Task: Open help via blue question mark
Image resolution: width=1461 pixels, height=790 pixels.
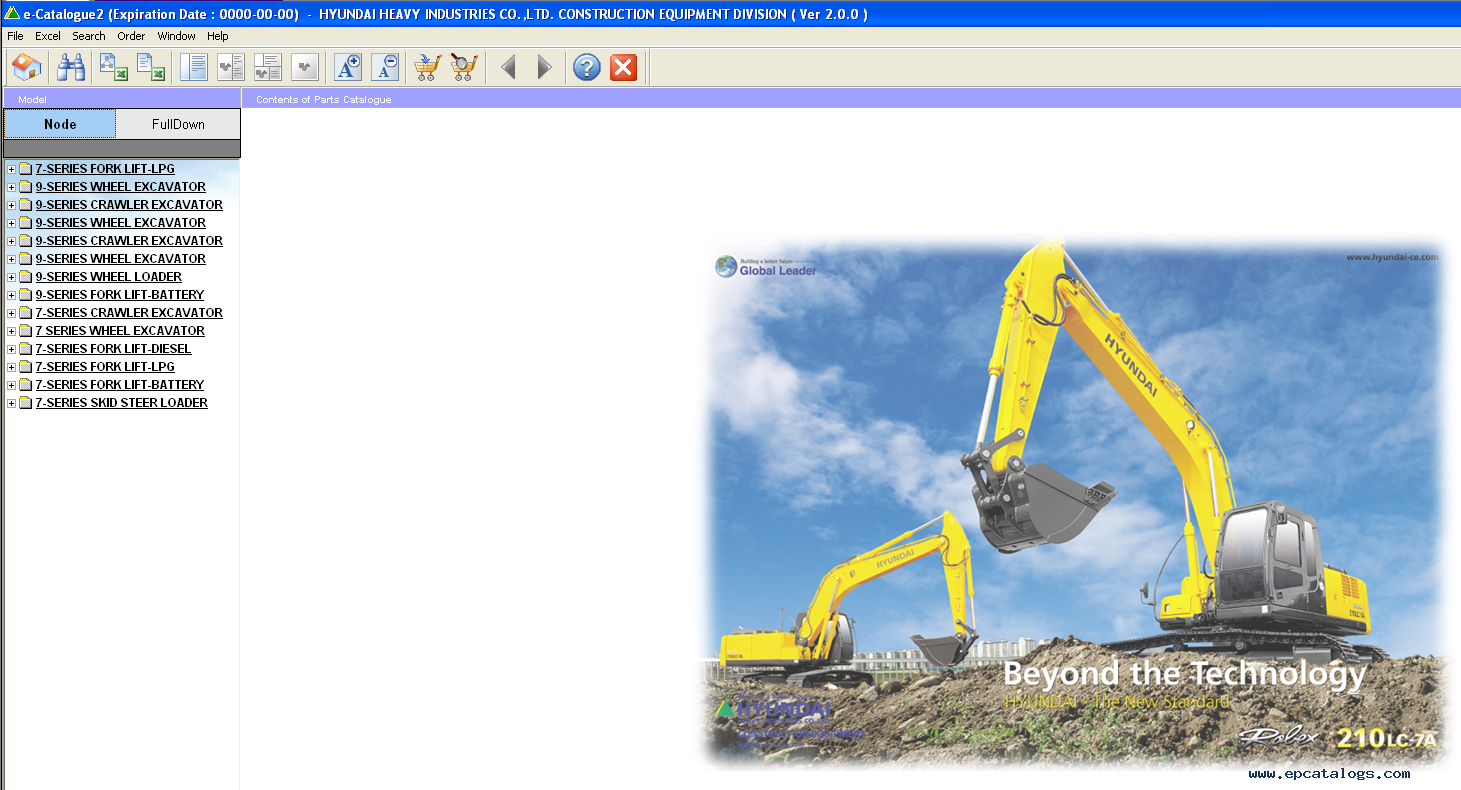Action: click(587, 68)
